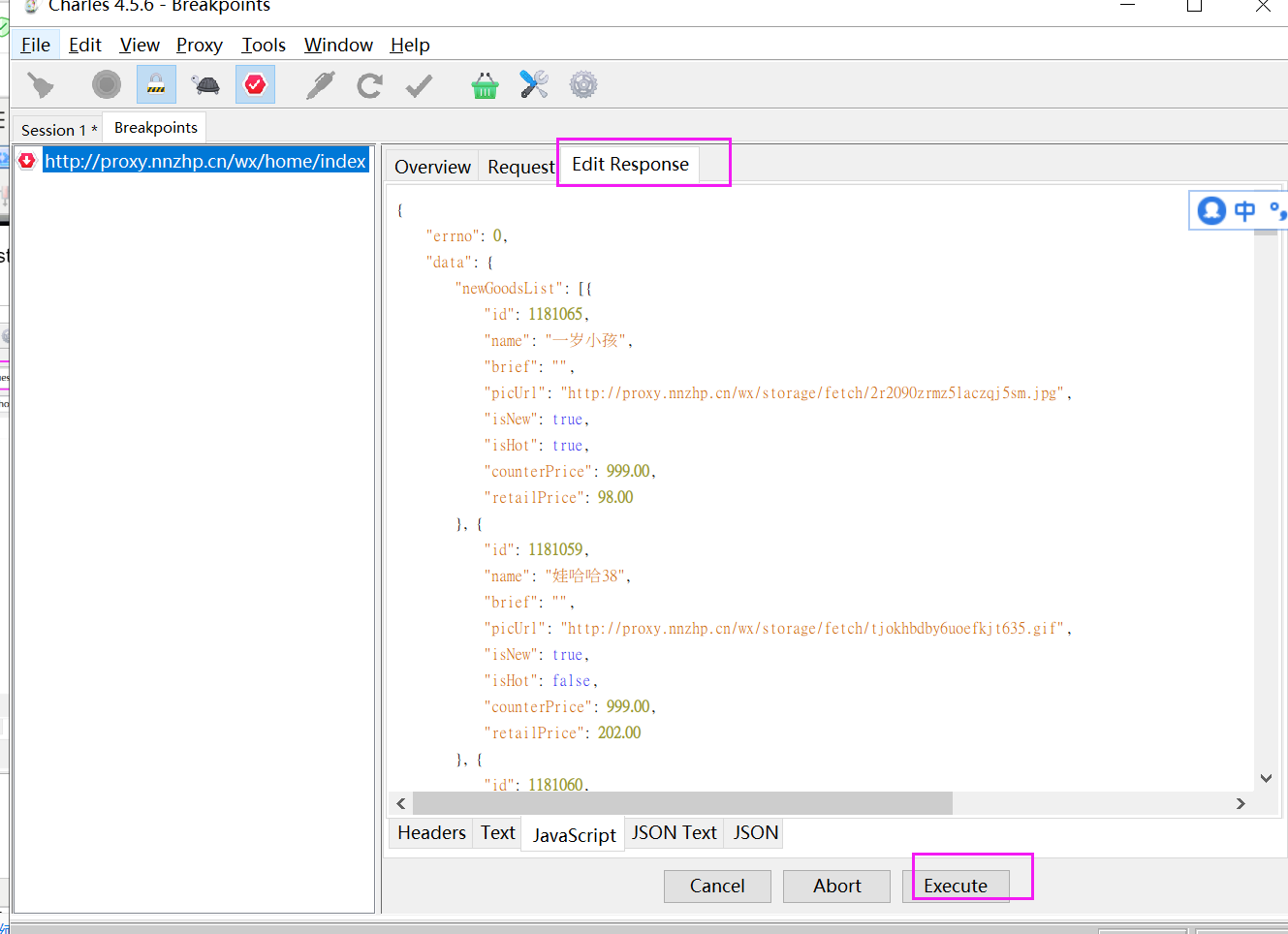Switch to the Overview tab
The width and height of the screenshot is (1288, 934).
432,167
